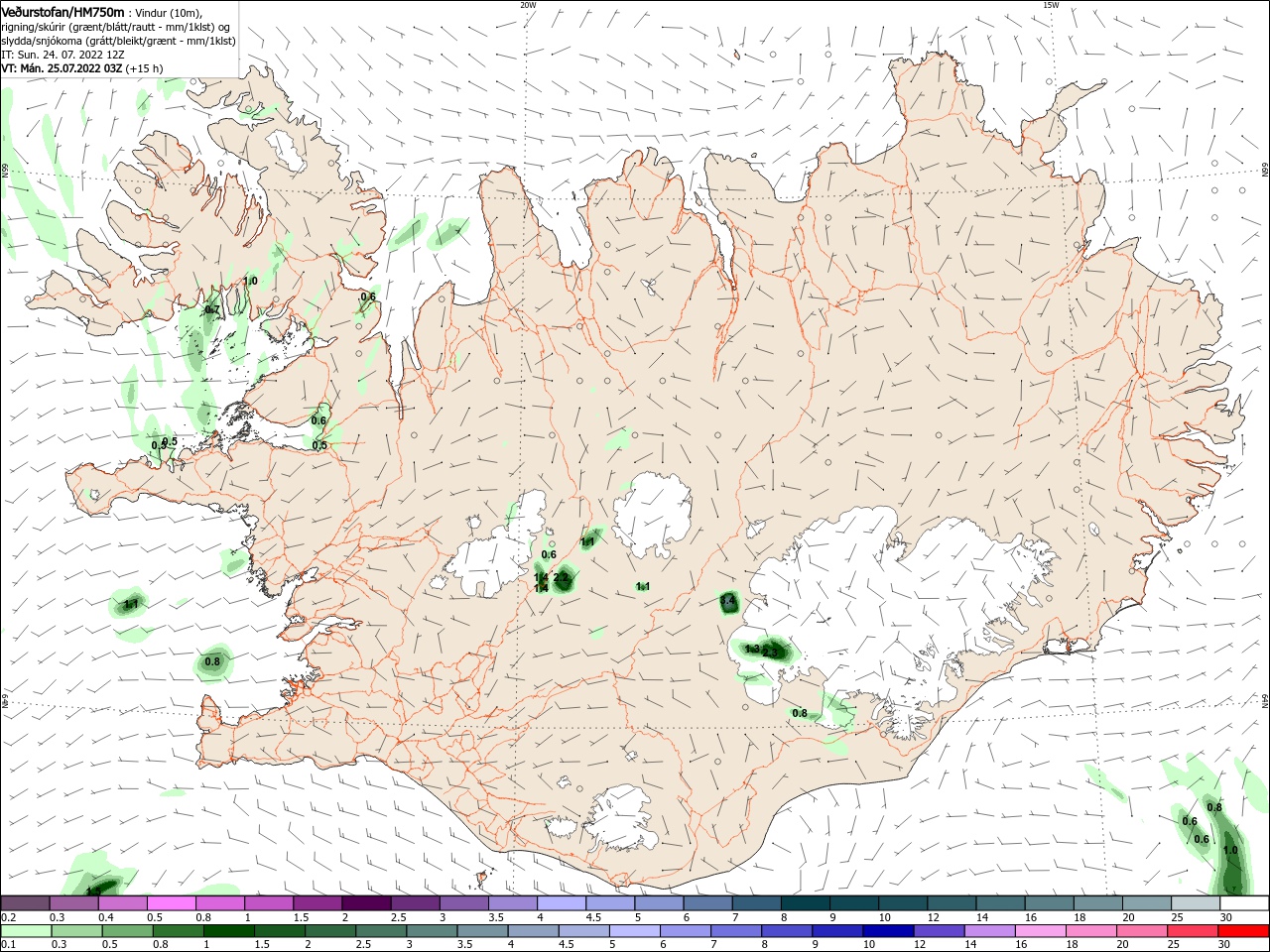Pick the palest green bottom-row swatch between 0.1 and 0.3
1270x952 pixels.
click(x=26, y=931)
